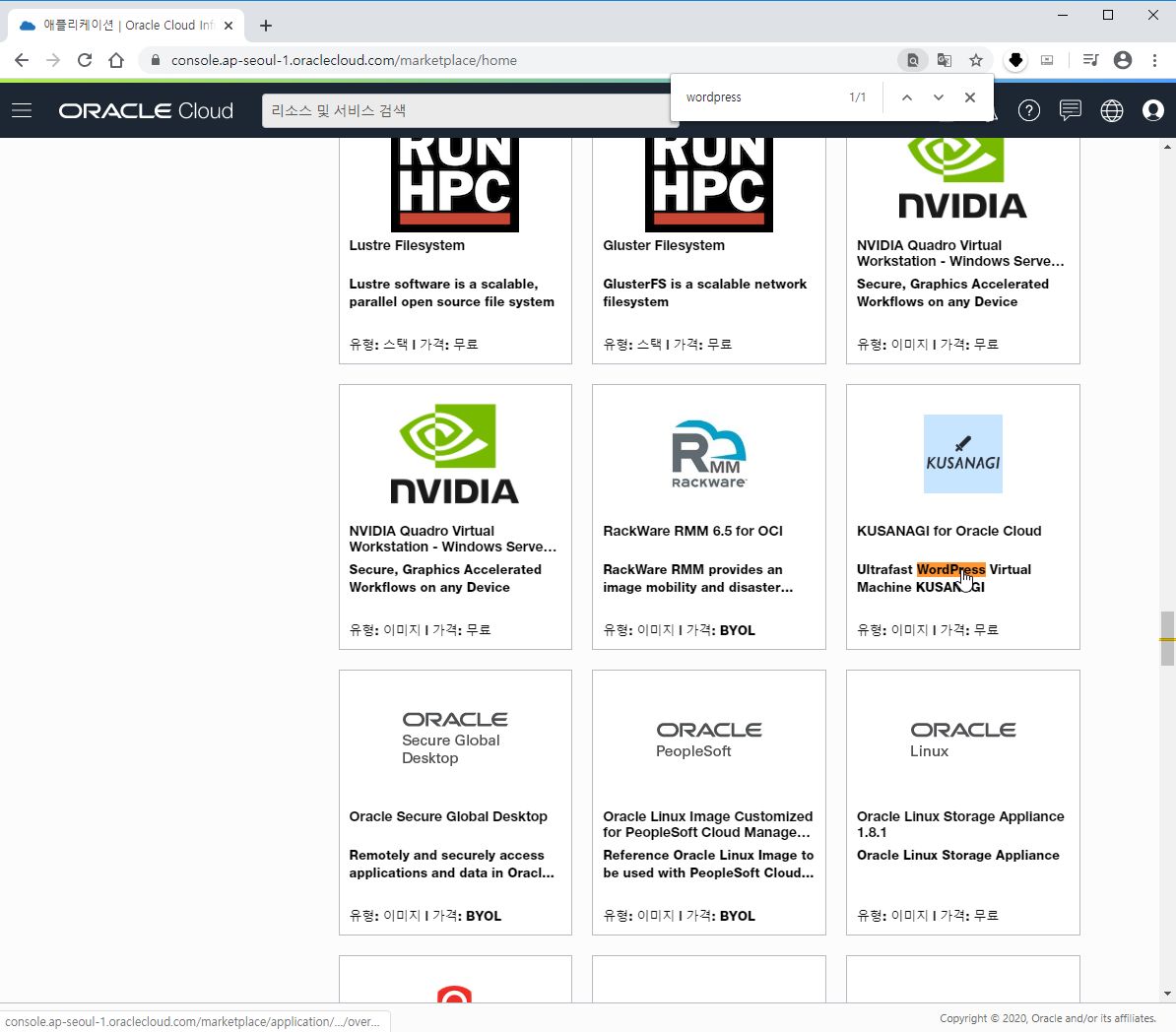This screenshot has height=1032, width=1176.
Task: Click 'GlusterFS is a scalable network filesystem' text
Action: (705, 292)
